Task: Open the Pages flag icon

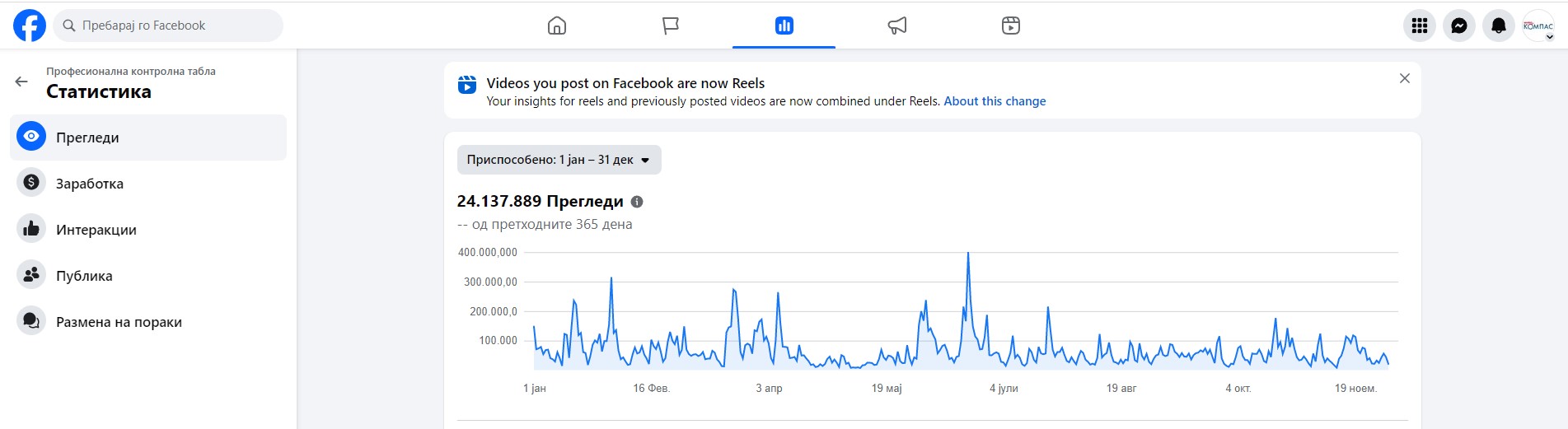Action: [671, 26]
